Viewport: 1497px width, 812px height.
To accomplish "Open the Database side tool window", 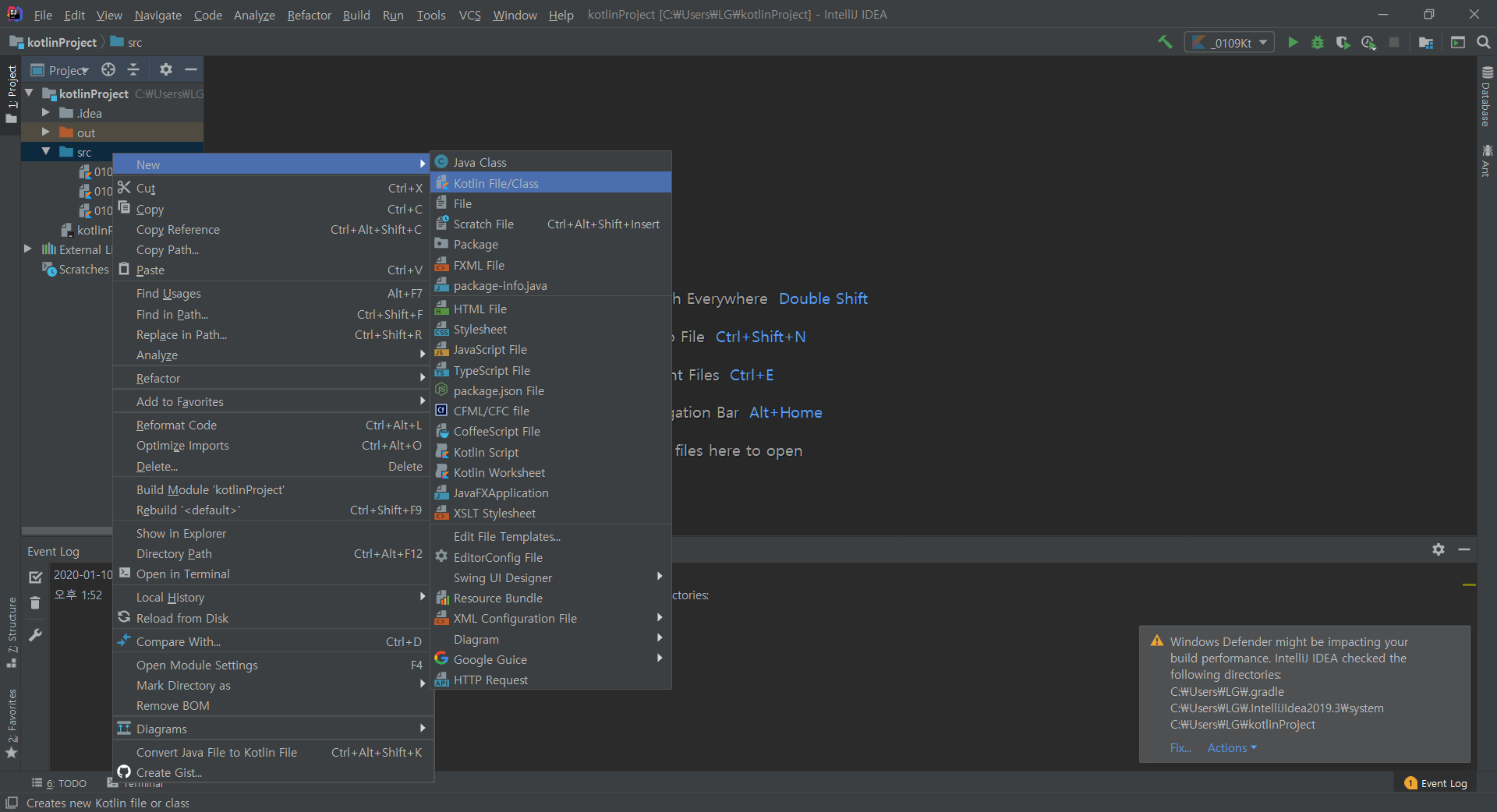I will click(x=1486, y=97).
